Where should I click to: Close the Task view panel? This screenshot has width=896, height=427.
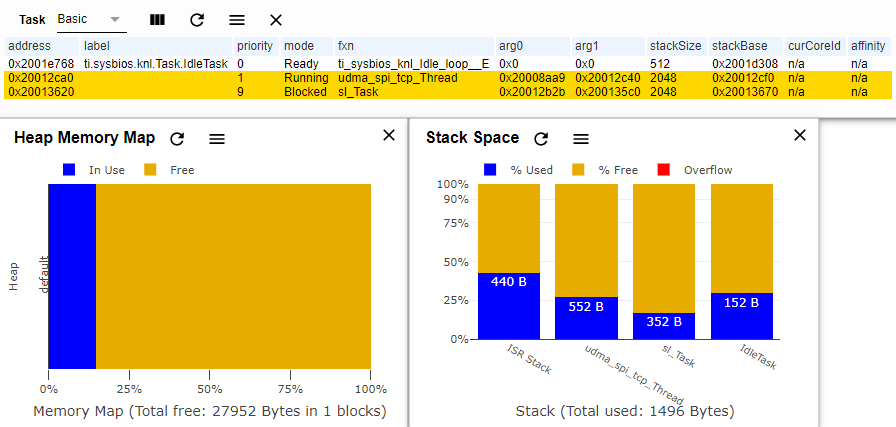(276, 20)
